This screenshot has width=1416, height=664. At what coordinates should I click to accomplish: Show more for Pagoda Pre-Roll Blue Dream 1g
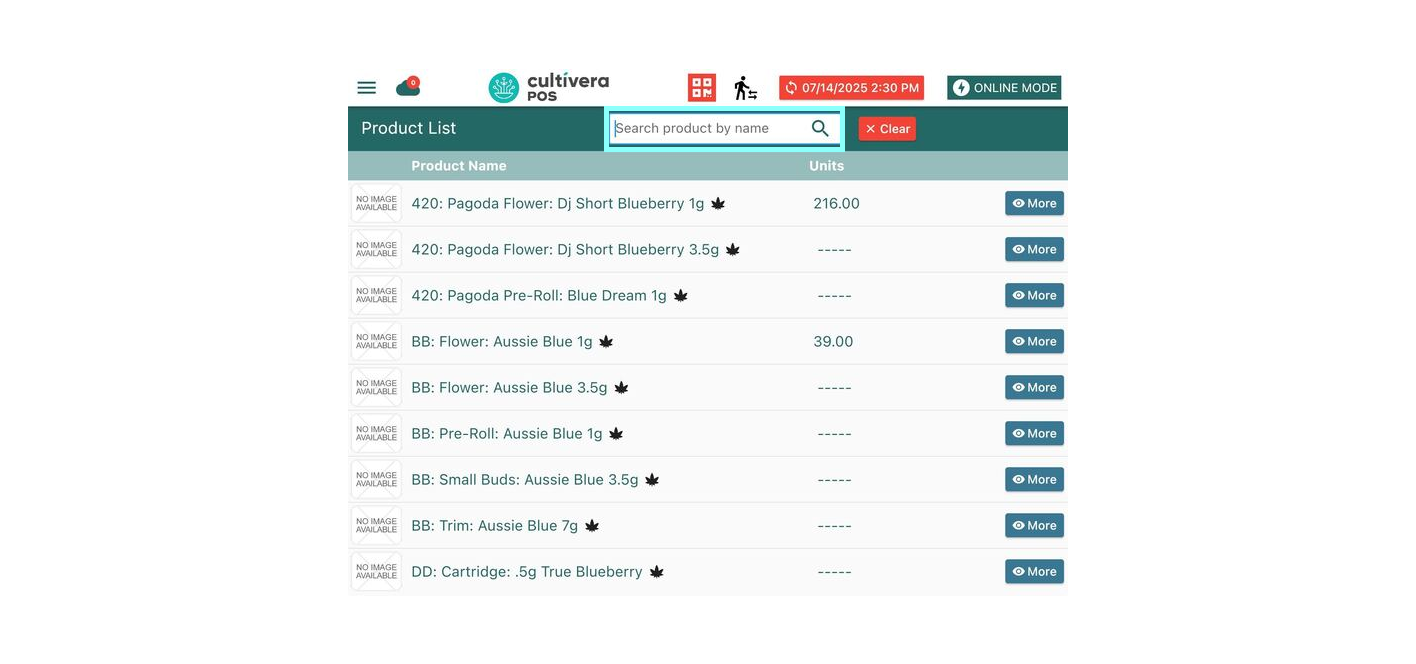[x=1034, y=295]
